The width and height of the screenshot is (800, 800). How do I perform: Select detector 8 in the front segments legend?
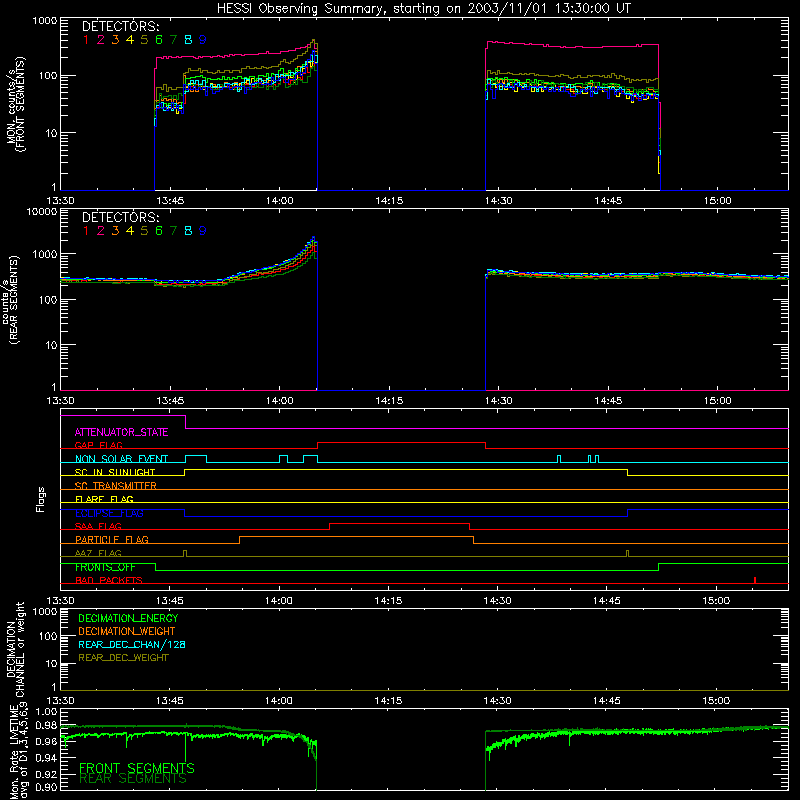pos(188,40)
